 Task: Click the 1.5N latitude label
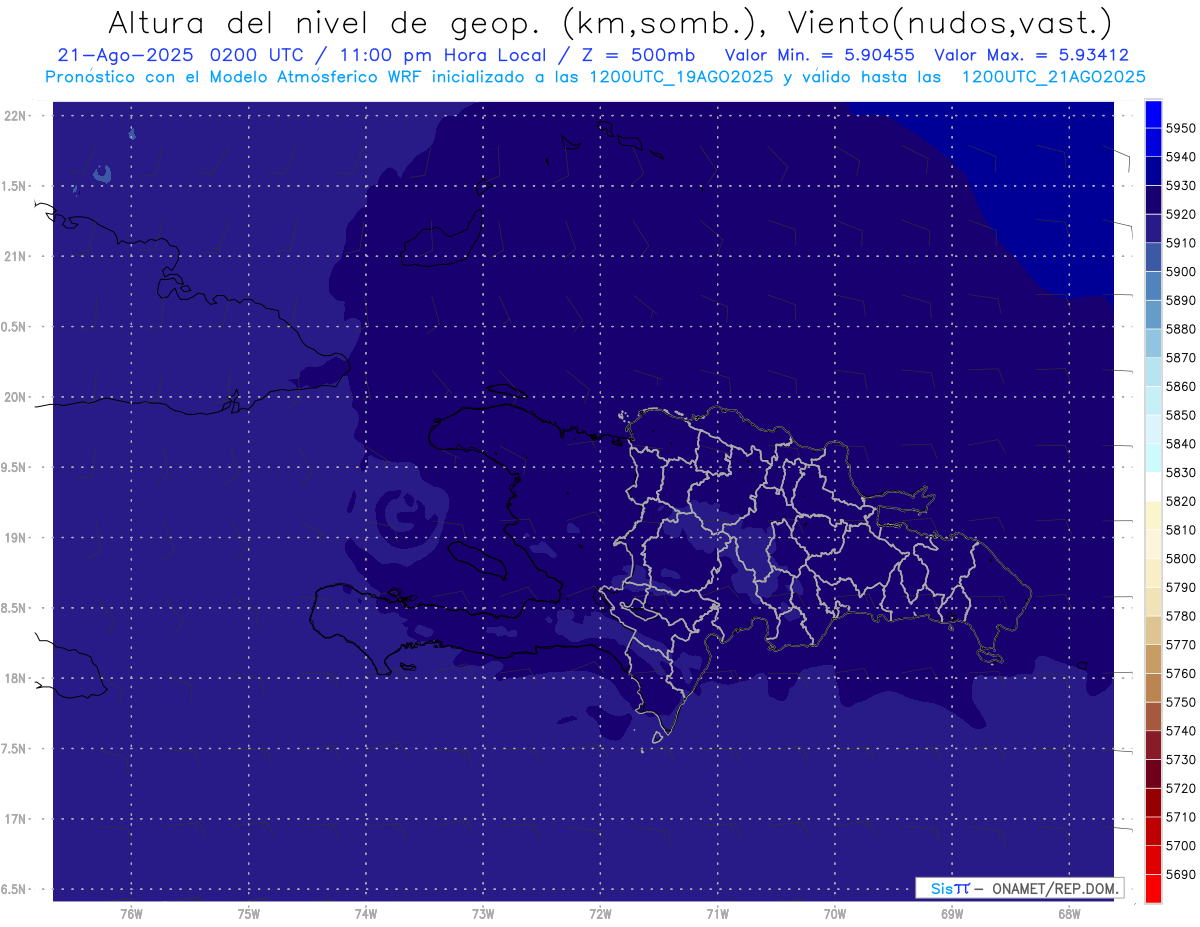15,186
